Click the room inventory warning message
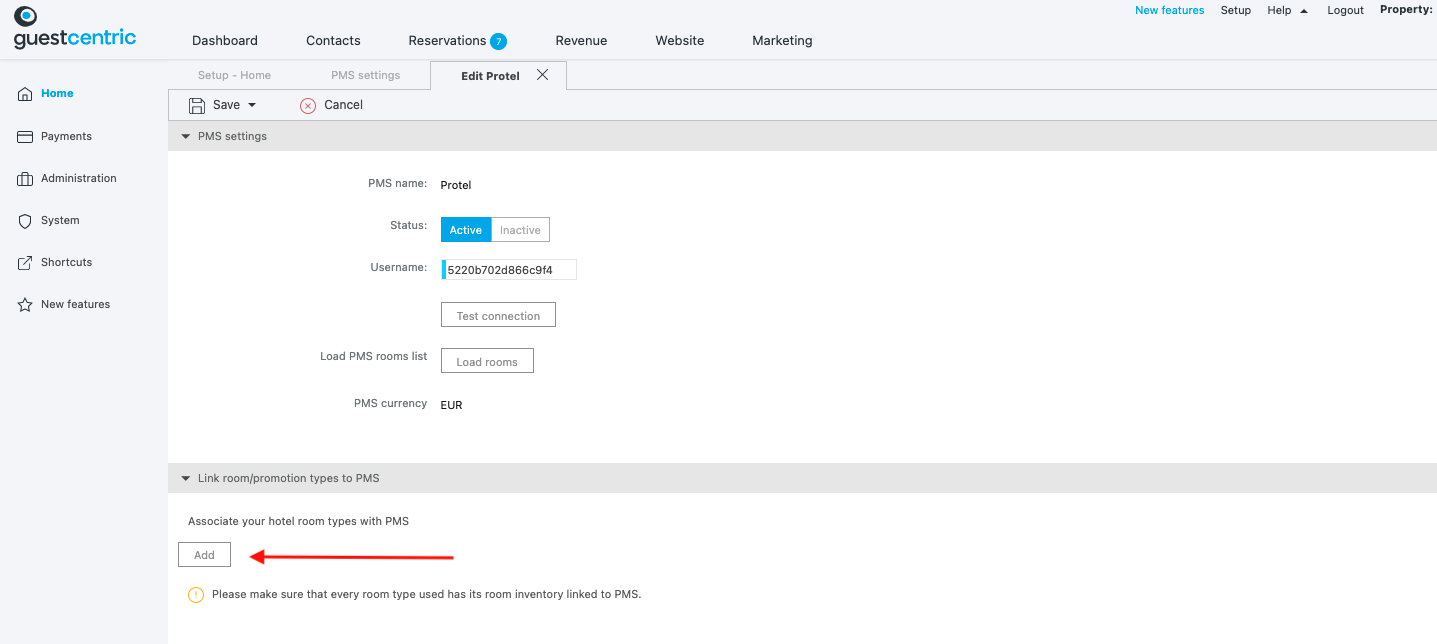This screenshot has width=1437, height=644. pyautogui.click(x=426, y=594)
